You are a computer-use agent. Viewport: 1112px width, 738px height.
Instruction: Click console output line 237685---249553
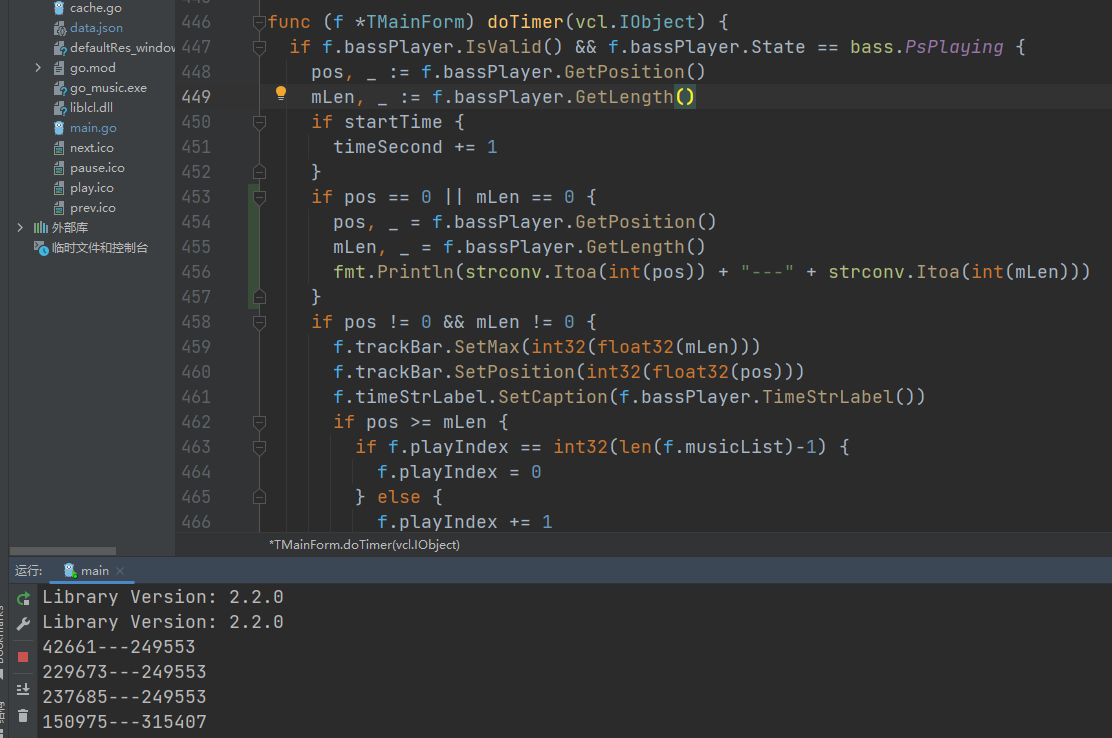point(124,697)
